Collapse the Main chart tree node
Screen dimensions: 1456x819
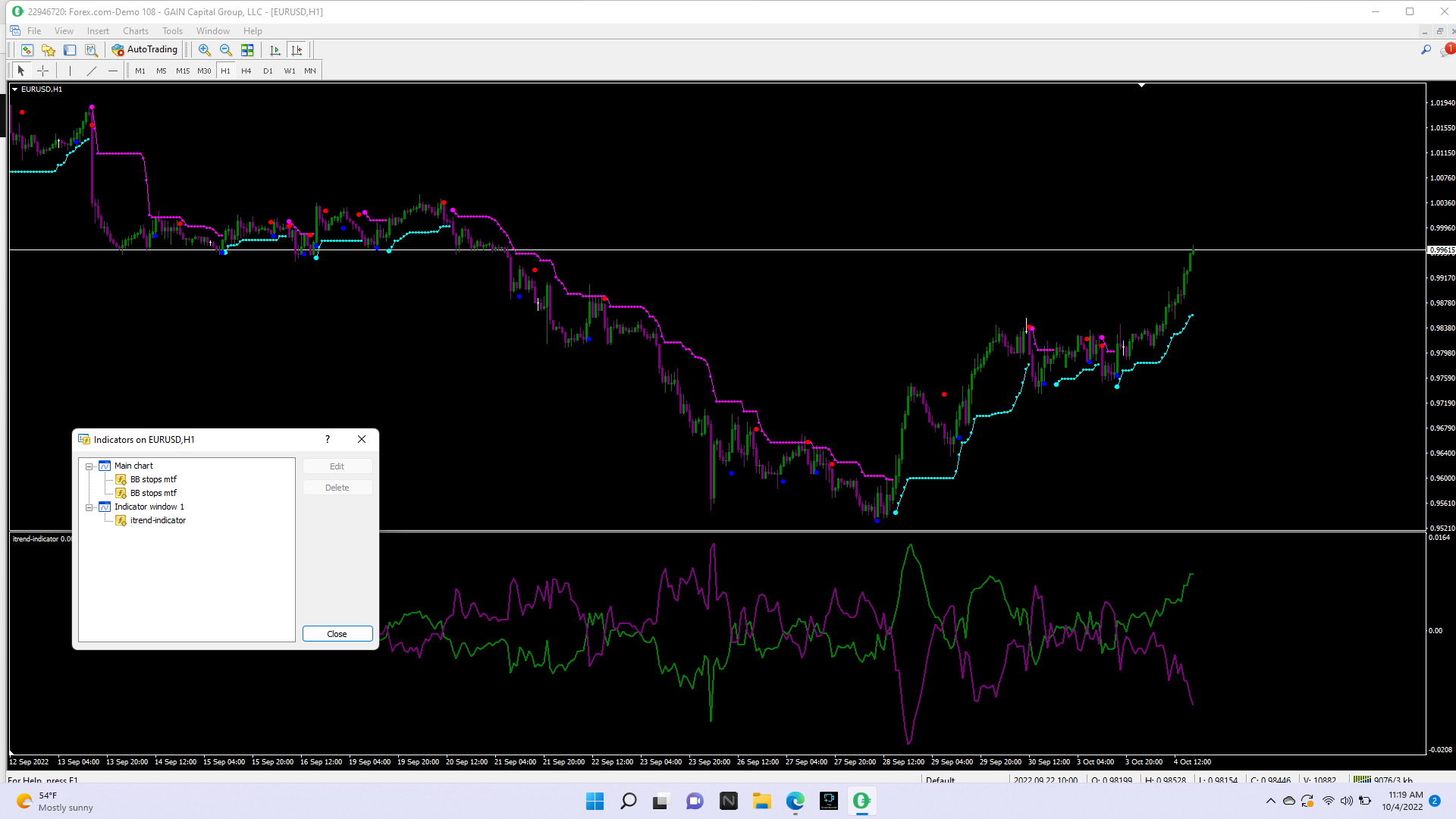tap(89, 466)
